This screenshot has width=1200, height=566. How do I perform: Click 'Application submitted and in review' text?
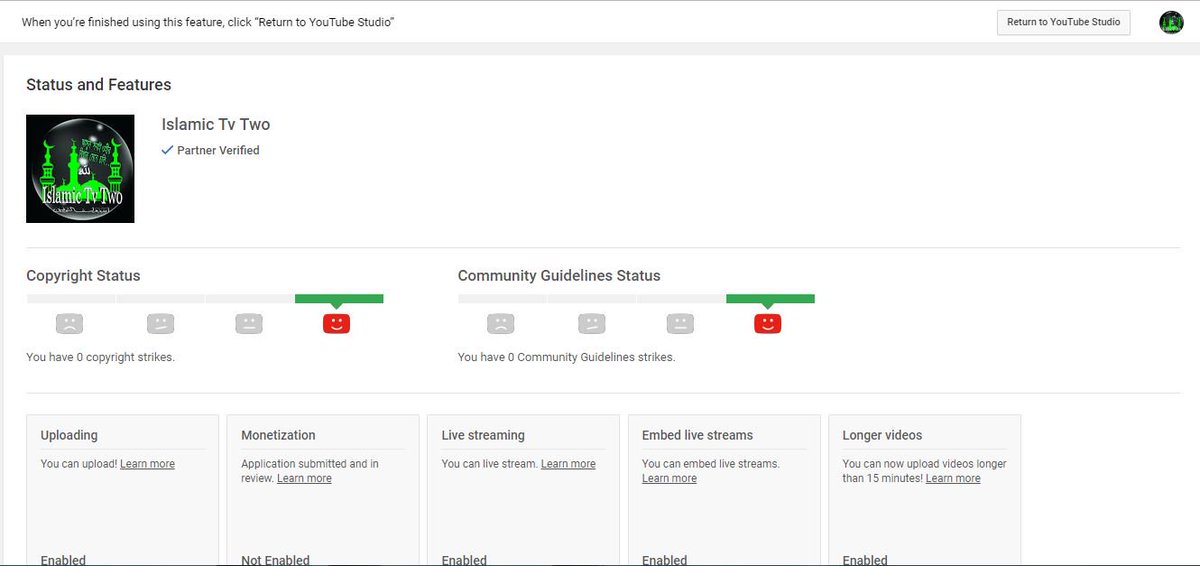[310, 471]
